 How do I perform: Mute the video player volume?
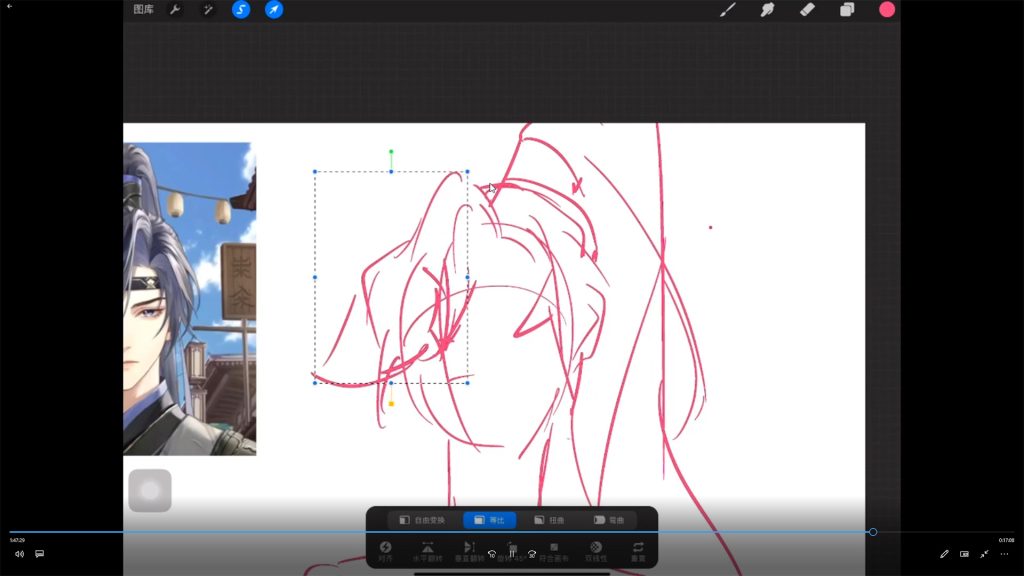[19, 553]
